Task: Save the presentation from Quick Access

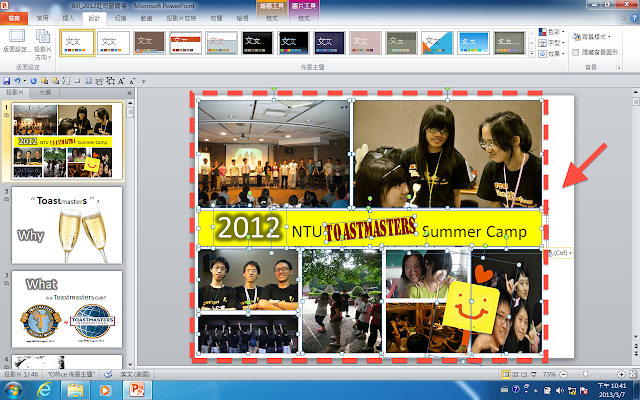Action: click(x=7, y=81)
